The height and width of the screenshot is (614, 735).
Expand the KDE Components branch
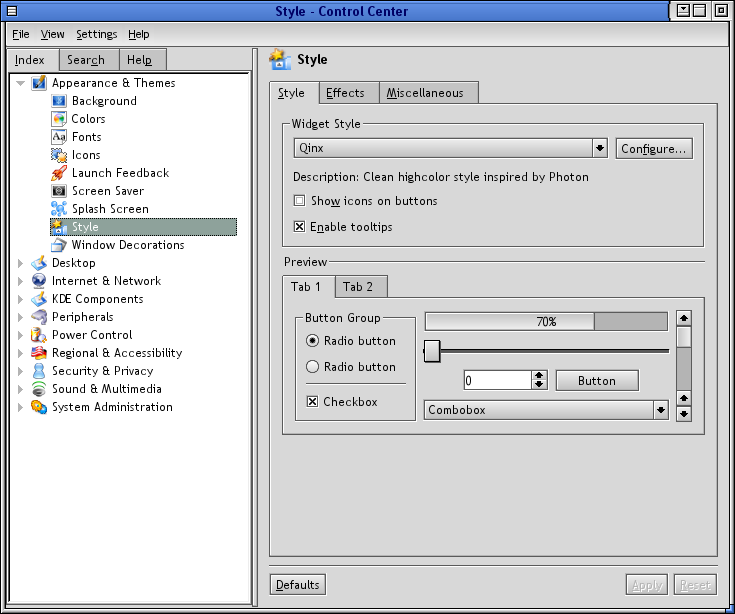pyautogui.click(x=20, y=299)
